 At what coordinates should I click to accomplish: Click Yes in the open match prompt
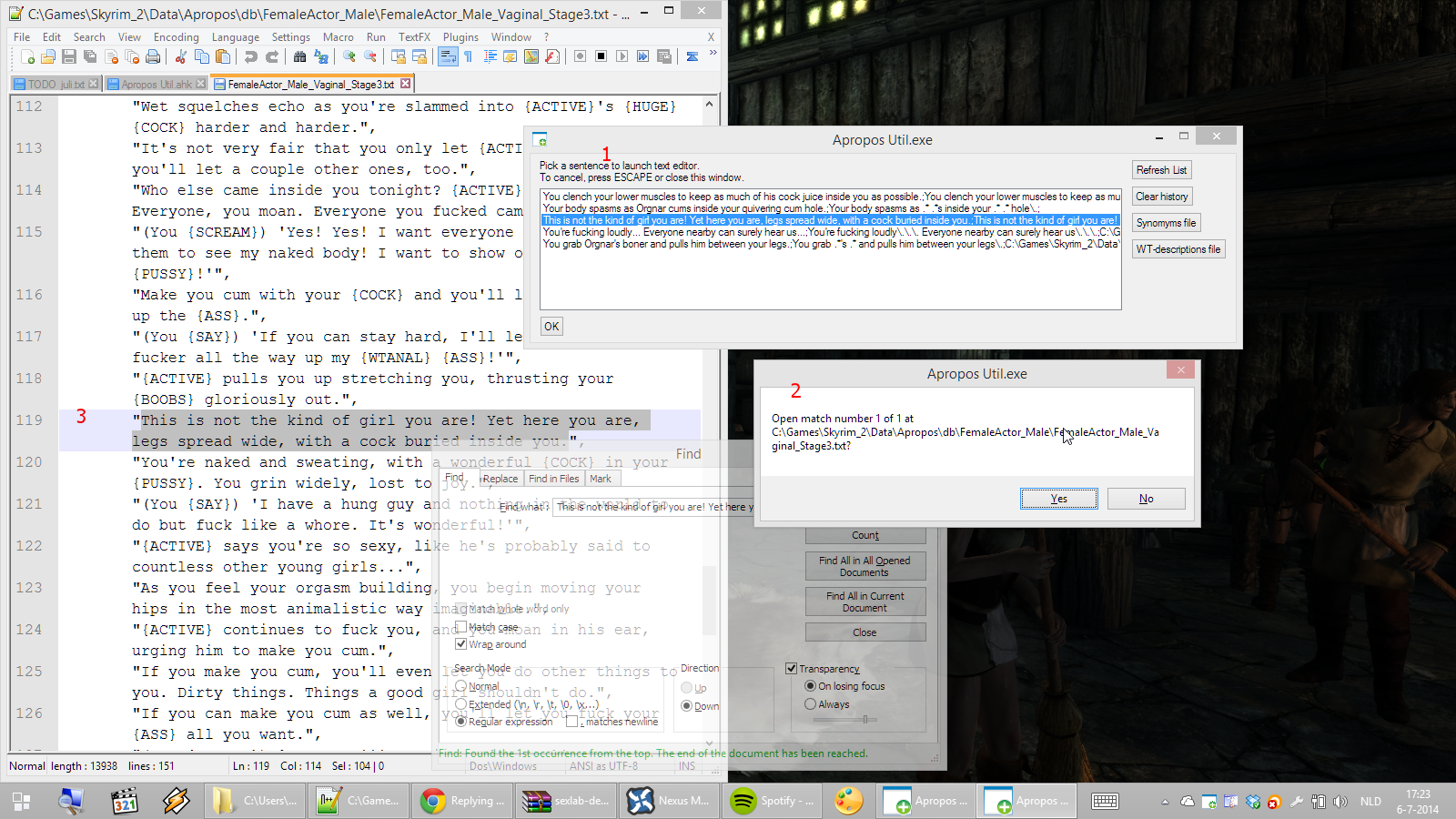click(1058, 499)
